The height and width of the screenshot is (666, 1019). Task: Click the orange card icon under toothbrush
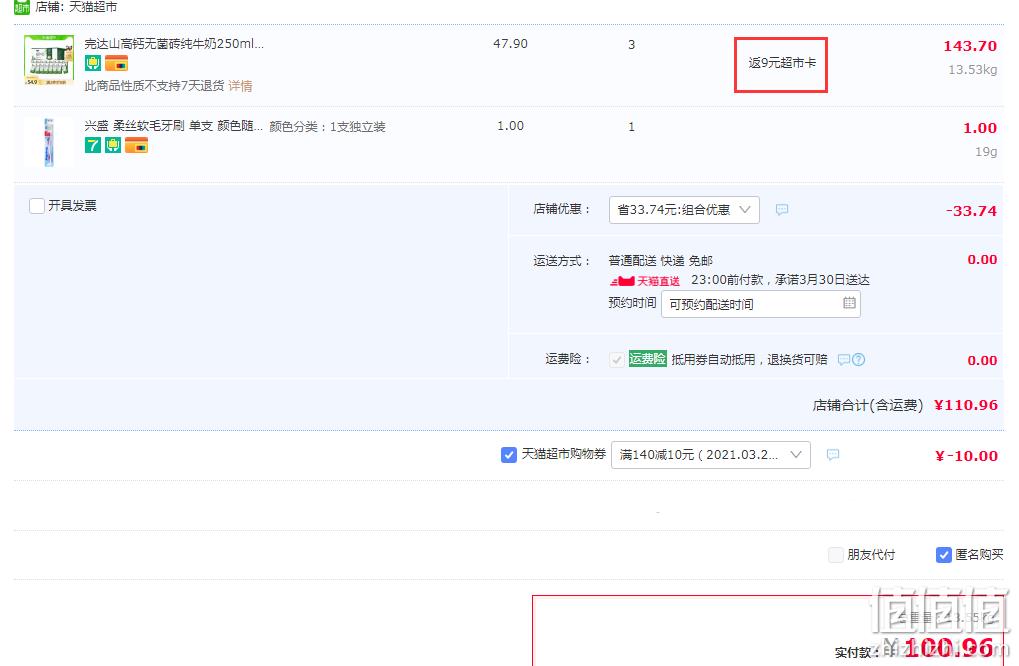[136, 145]
